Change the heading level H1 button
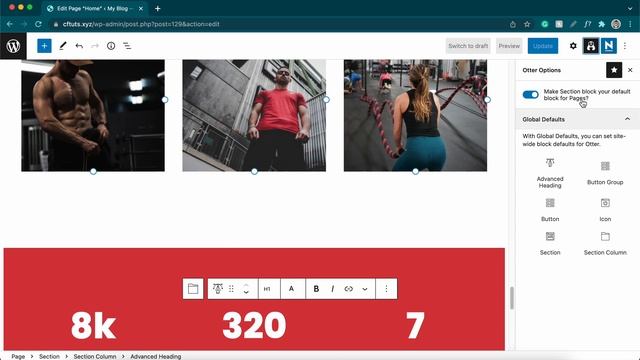Screen dimensions: 640x360 267,289
